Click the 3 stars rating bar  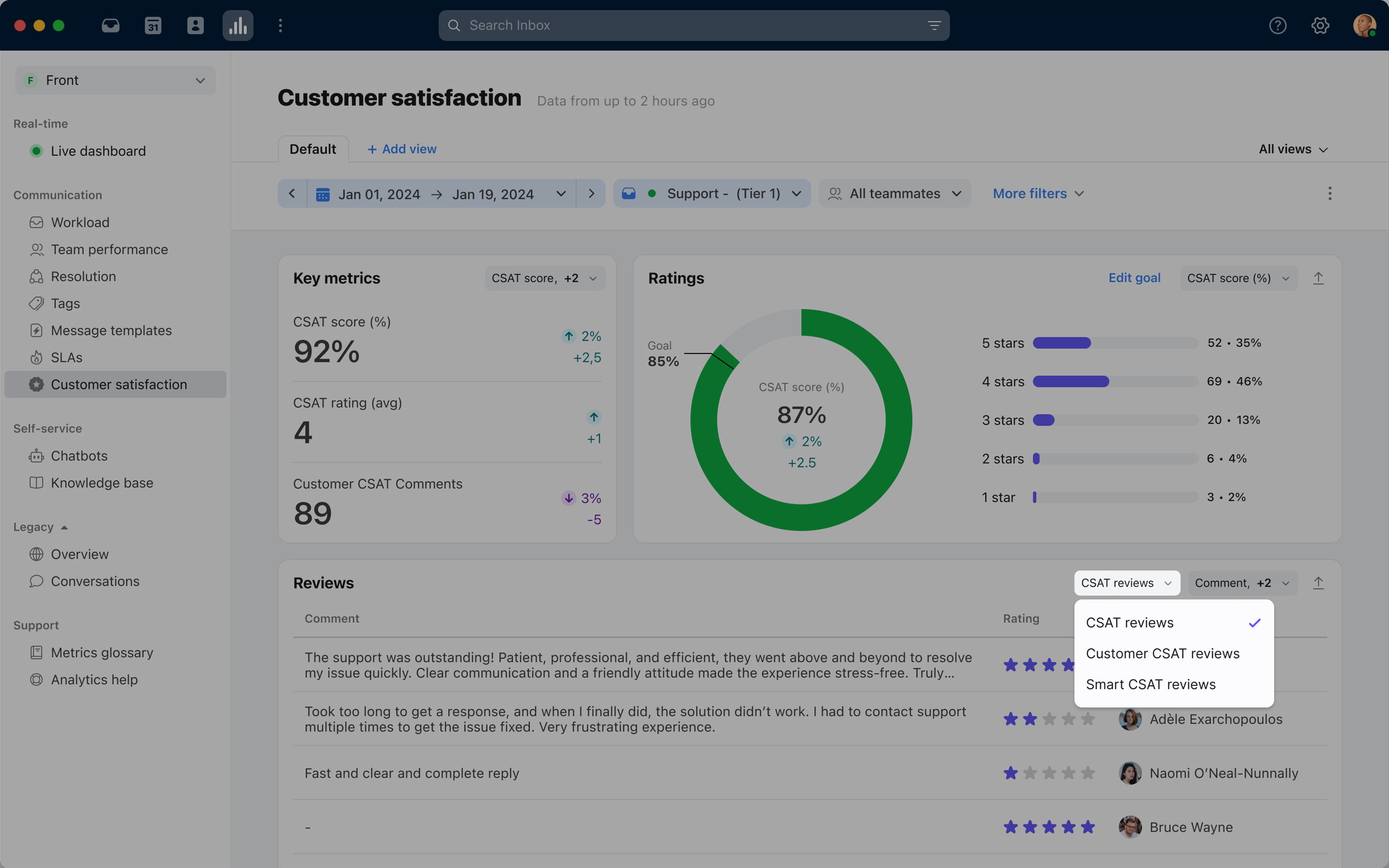point(1115,420)
